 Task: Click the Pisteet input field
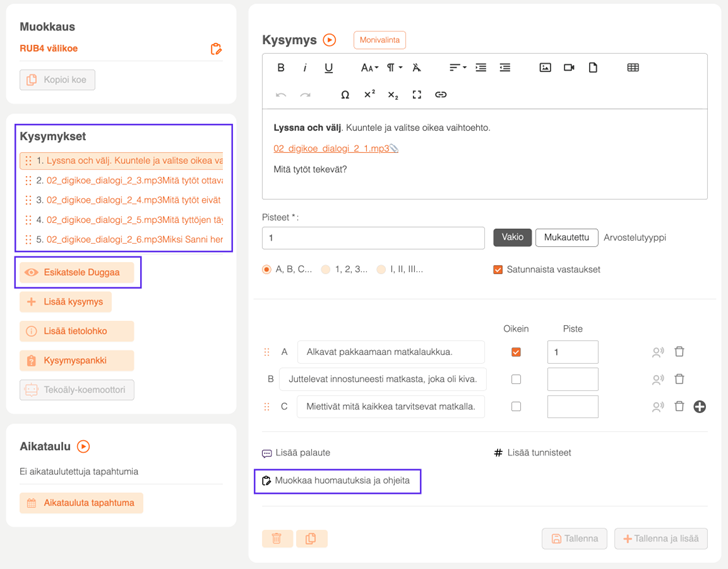click(373, 238)
